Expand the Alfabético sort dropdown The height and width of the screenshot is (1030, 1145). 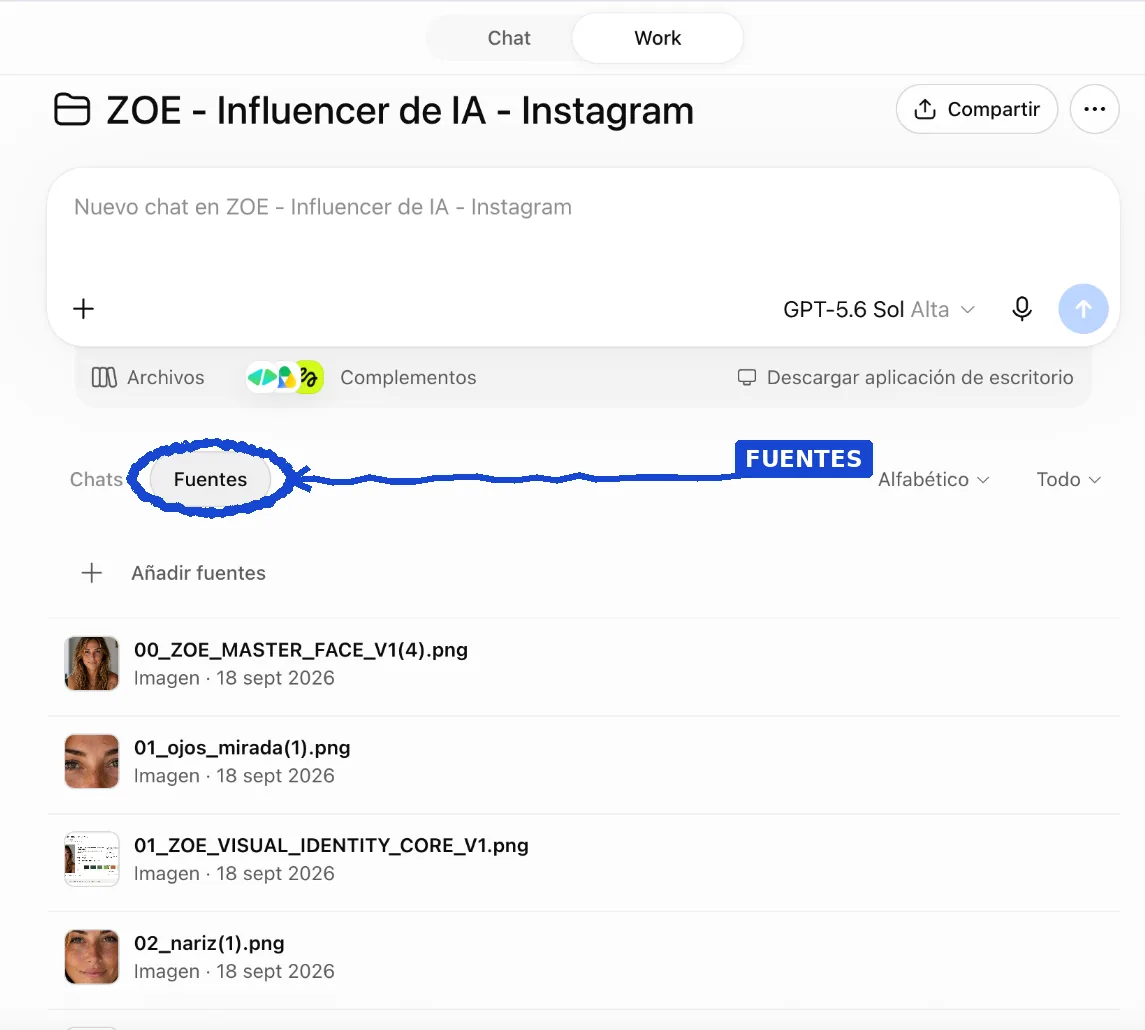933,480
